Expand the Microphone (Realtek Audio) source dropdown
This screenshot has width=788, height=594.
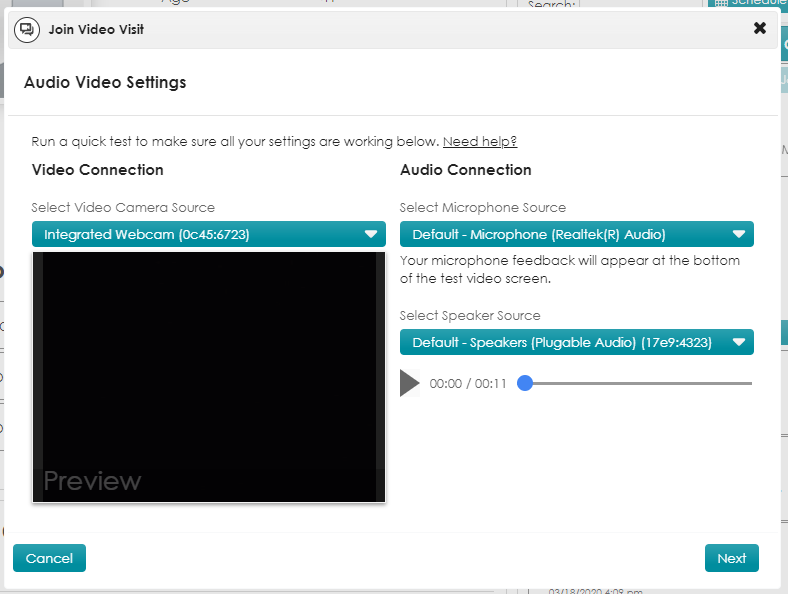tap(576, 234)
